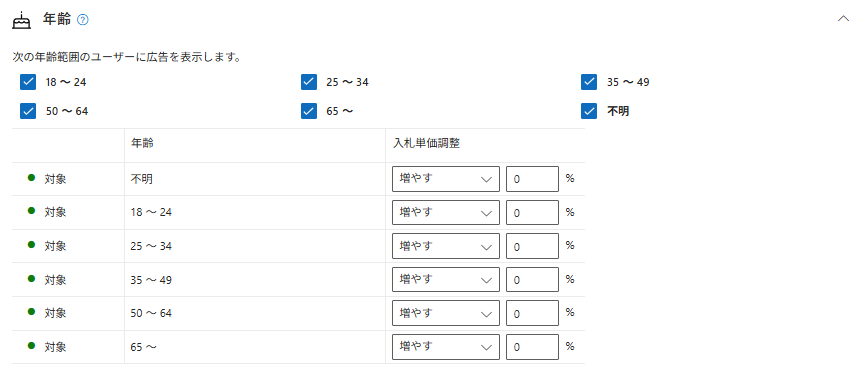Uncheck the 不明 age checkbox
This screenshot has width=858, height=373.
589,111
